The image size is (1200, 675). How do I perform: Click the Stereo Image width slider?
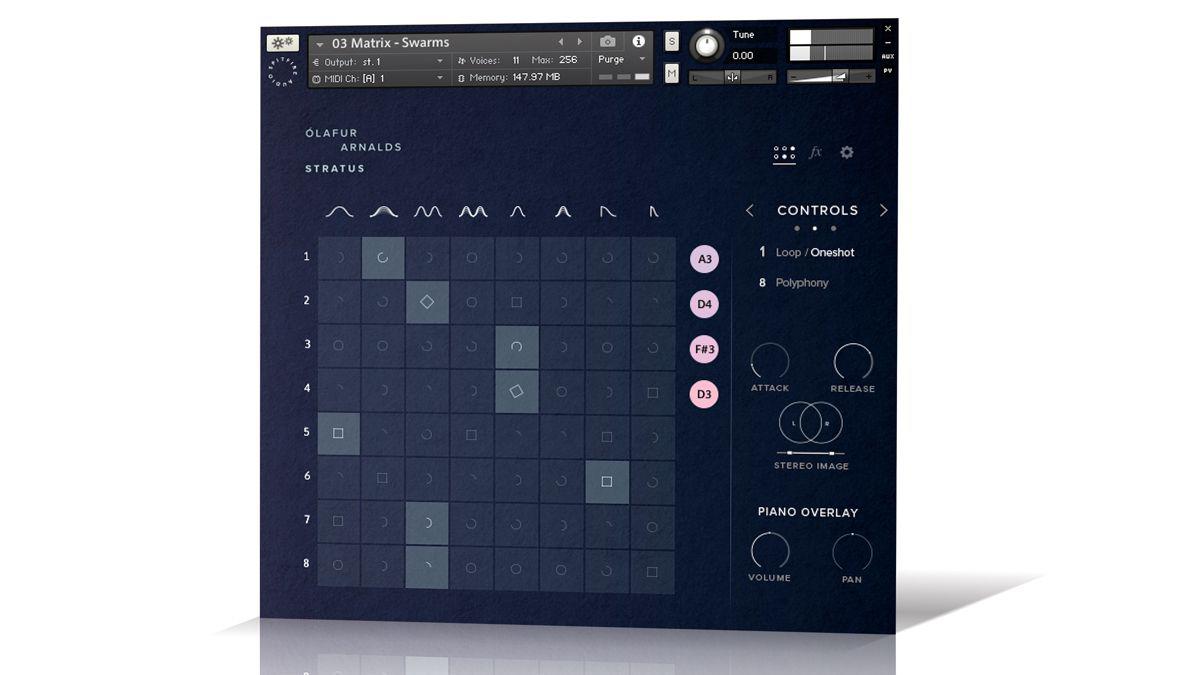pyautogui.click(x=811, y=453)
